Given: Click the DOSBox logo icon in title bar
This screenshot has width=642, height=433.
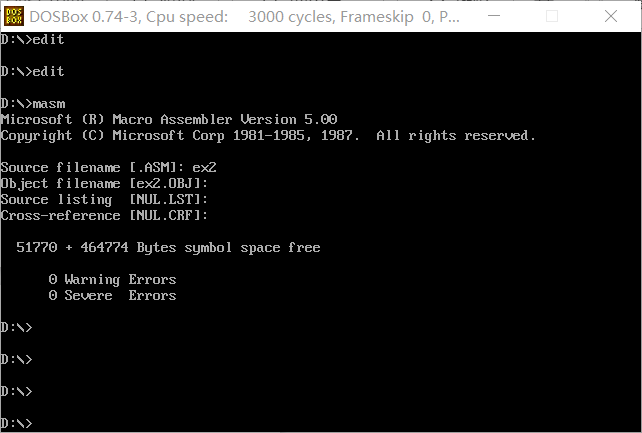Looking at the screenshot, I should coord(14,16).
